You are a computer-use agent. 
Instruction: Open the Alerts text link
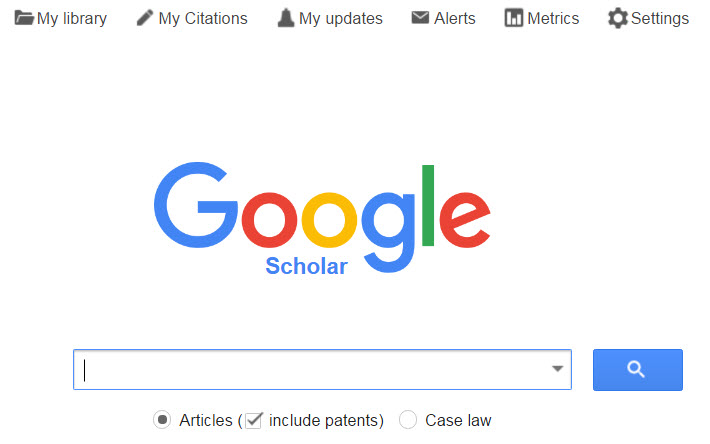[x=455, y=19]
